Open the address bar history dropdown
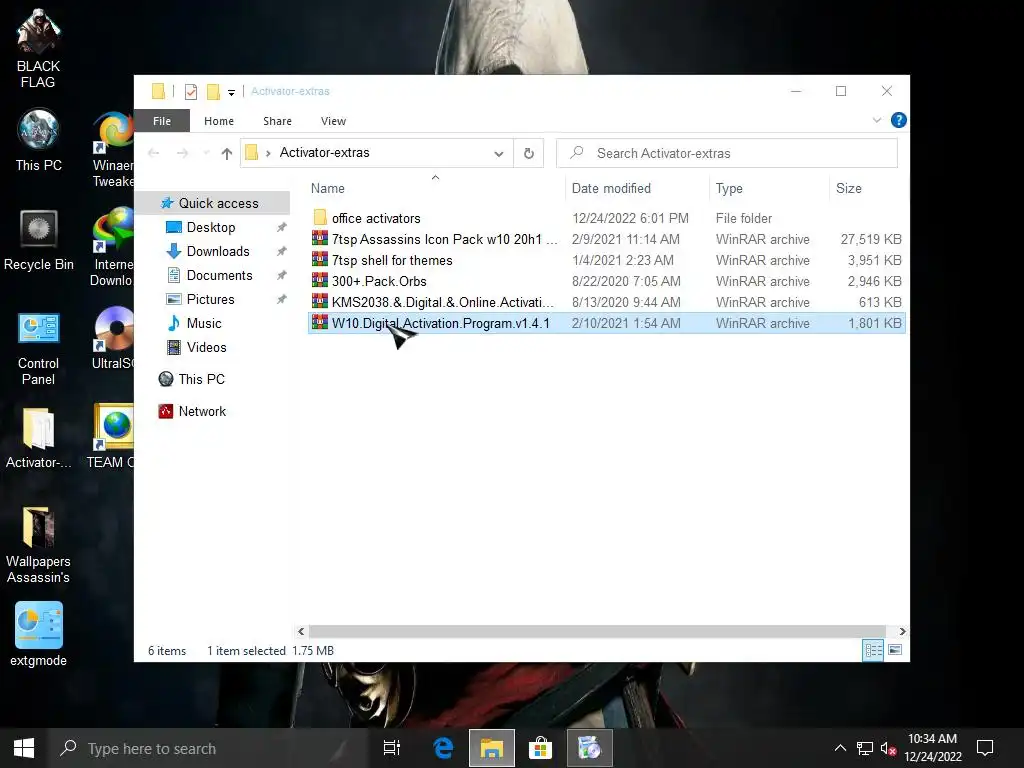Image resolution: width=1024 pixels, height=768 pixels. pyautogui.click(x=498, y=153)
